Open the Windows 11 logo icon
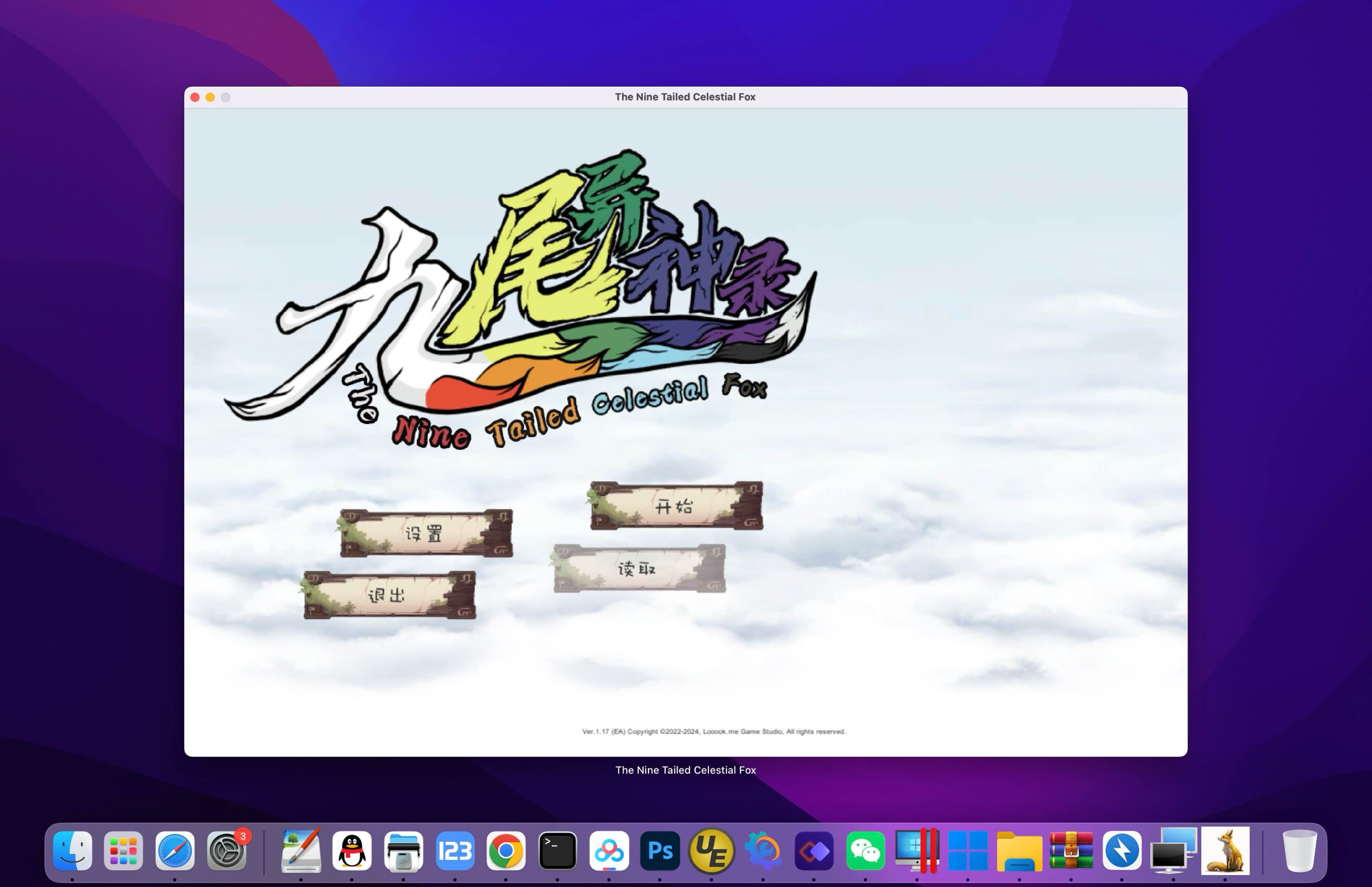1372x887 pixels. [x=968, y=851]
